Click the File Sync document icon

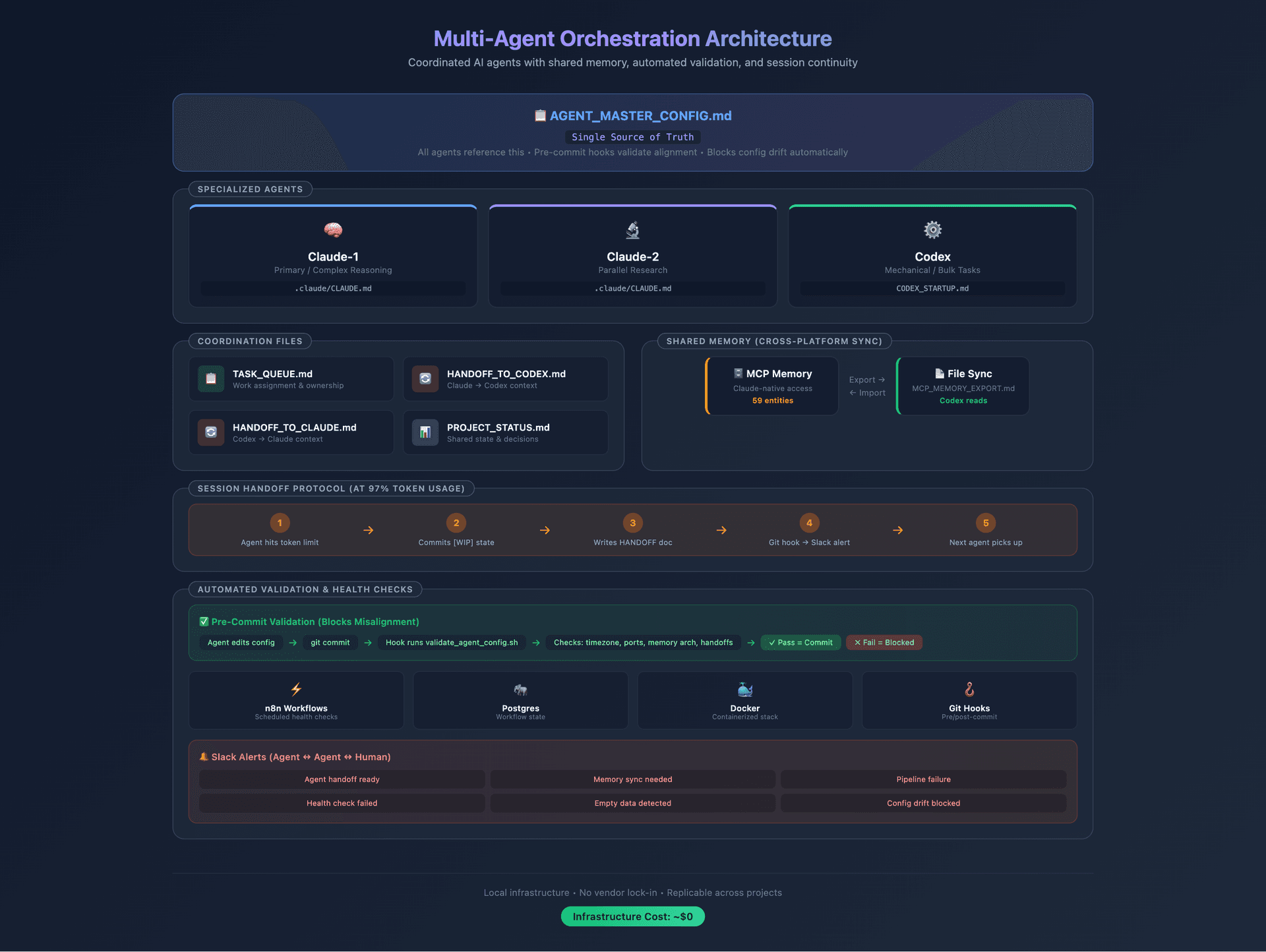[940, 374]
